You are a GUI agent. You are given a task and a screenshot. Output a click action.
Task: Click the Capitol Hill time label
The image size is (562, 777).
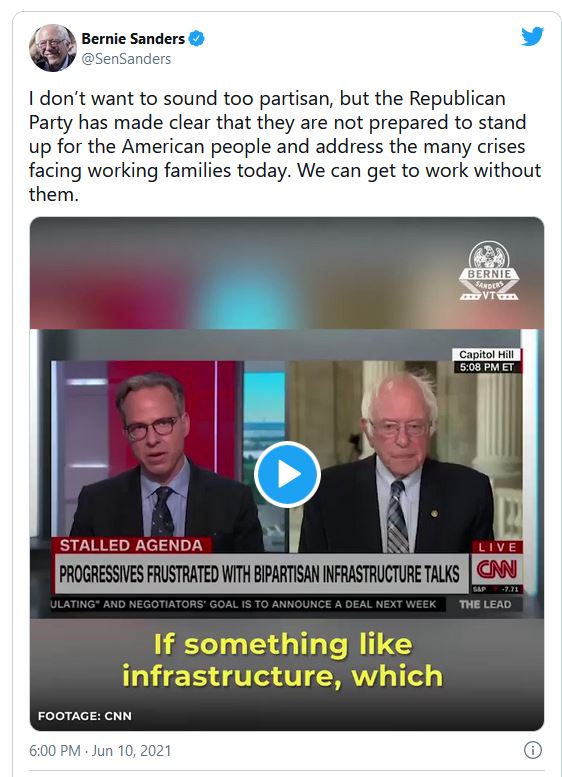click(x=486, y=361)
